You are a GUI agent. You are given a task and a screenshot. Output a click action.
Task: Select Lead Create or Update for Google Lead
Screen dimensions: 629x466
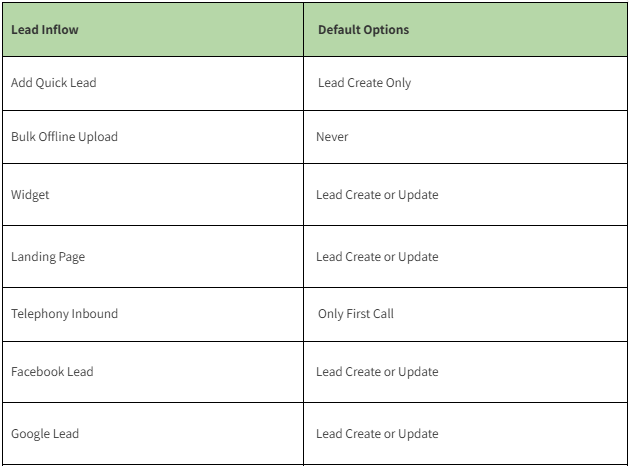click(377, 434)
